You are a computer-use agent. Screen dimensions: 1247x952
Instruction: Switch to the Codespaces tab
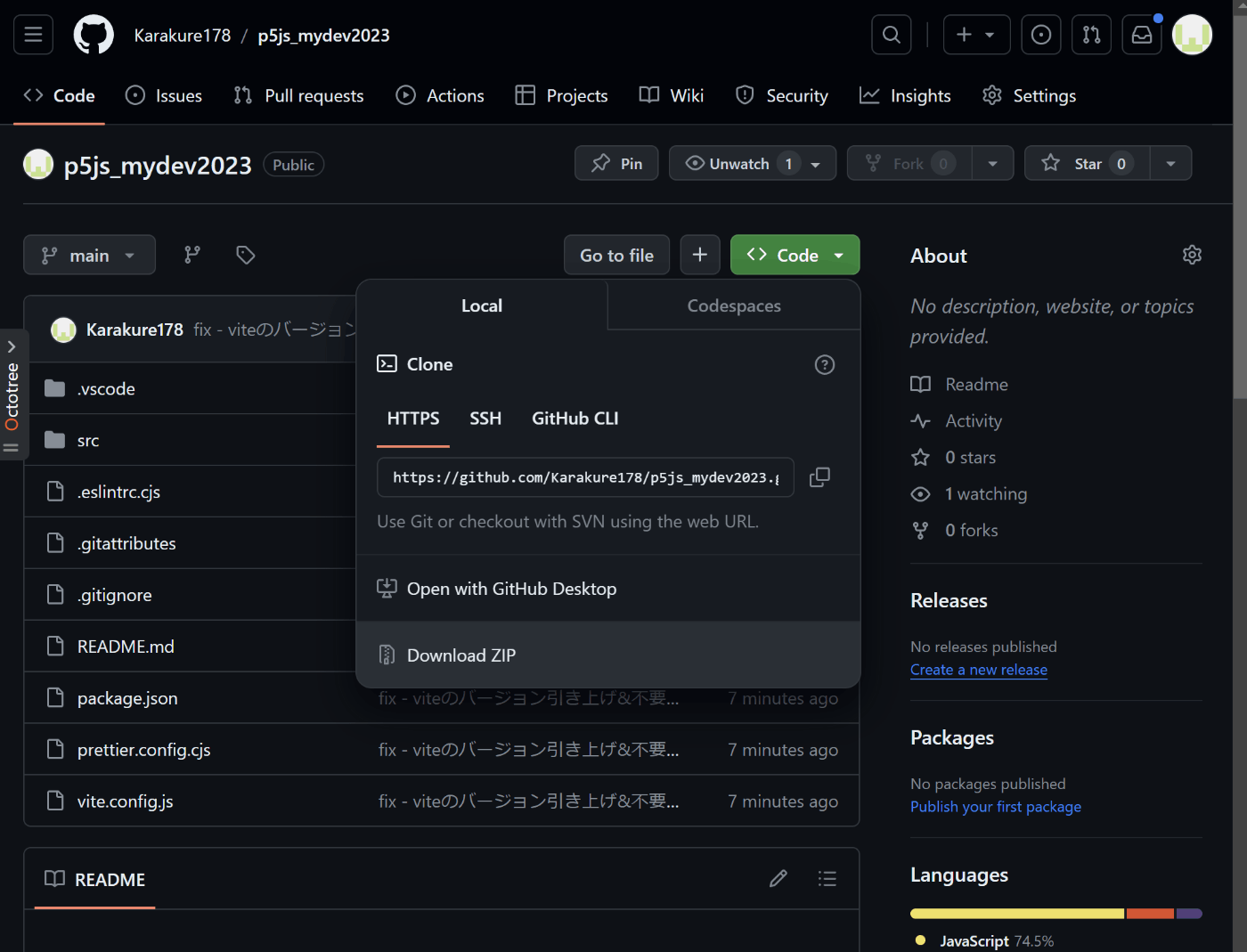coord(734,305)
